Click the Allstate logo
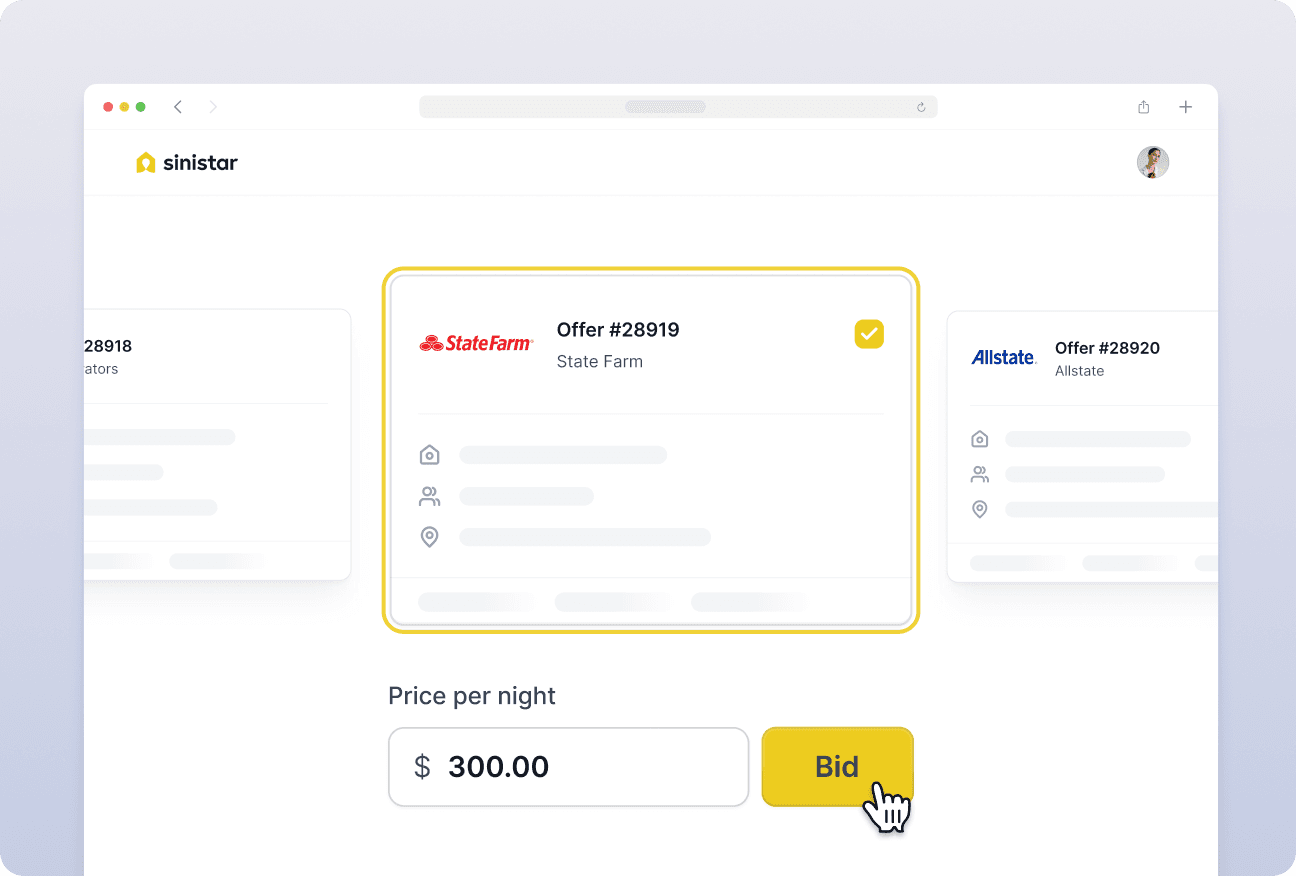1296x876 pixels. 1003,357
